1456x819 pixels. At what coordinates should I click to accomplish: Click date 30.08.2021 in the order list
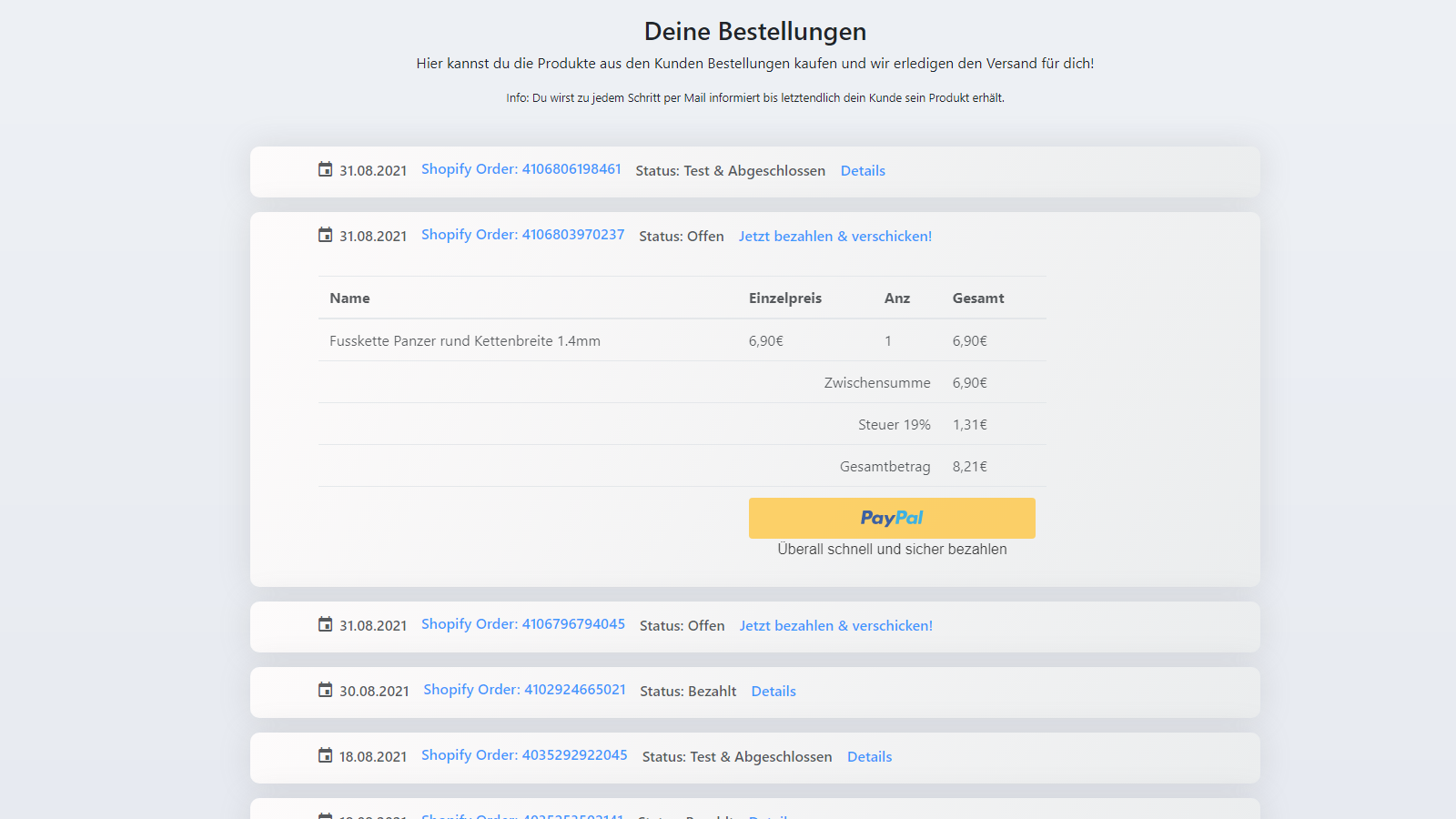point(374,692)
